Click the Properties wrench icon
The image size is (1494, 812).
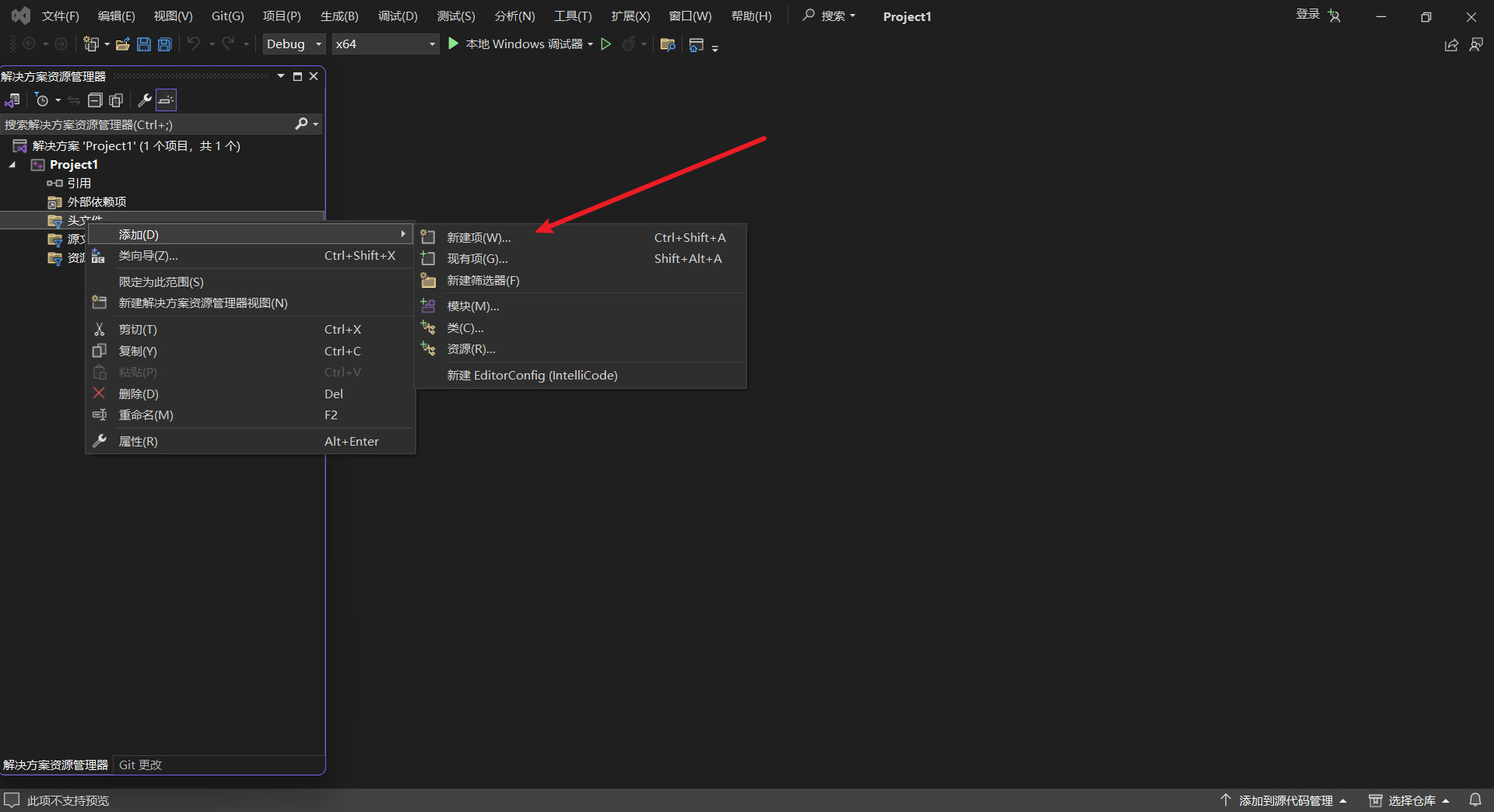[145, 100]
